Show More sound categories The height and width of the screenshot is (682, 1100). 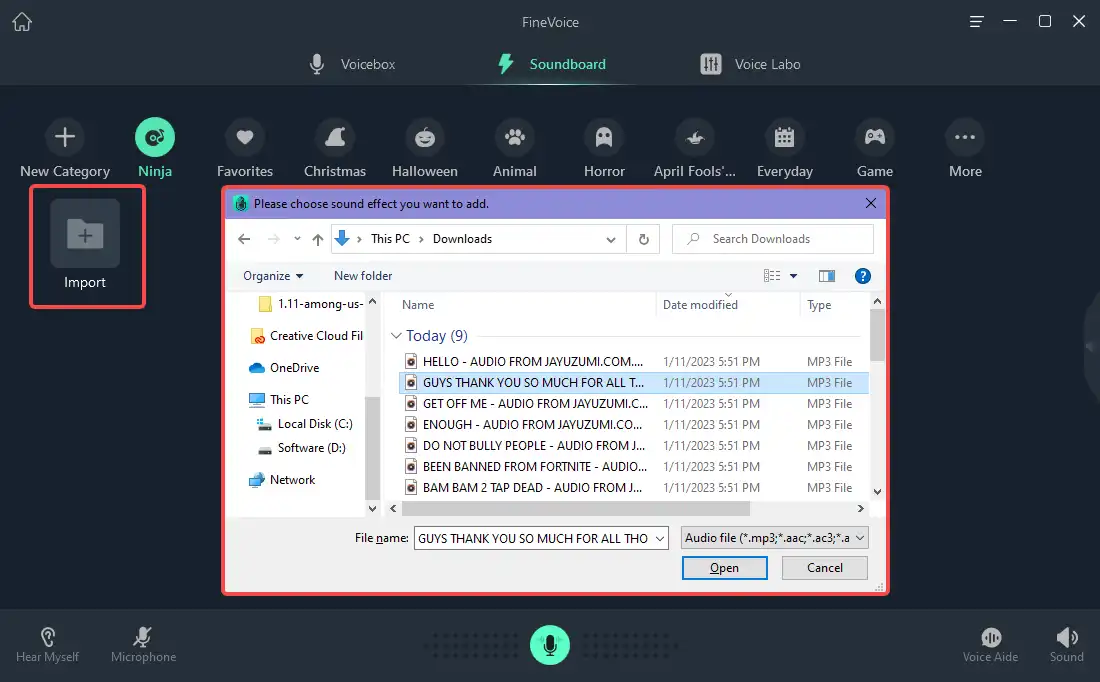[x=965, y=149]
